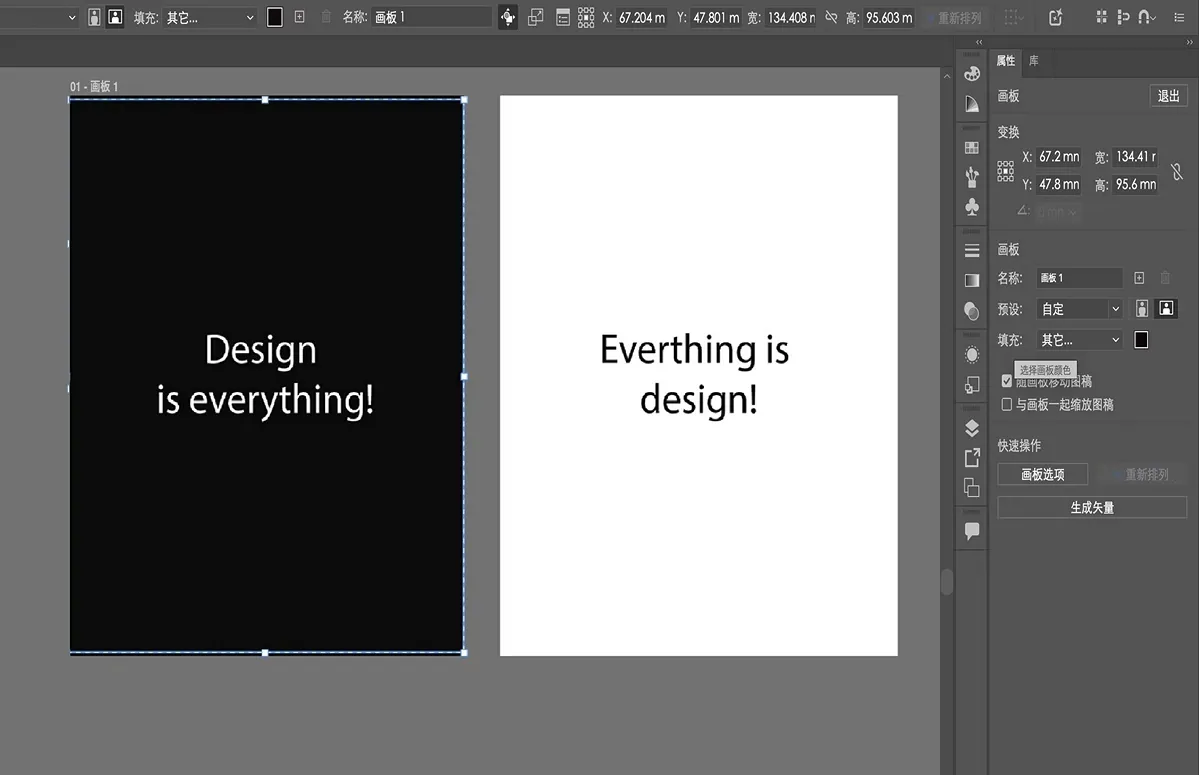
Task: Toggle the width-height constrain link in properties panel
Action: coord(1177,171)
